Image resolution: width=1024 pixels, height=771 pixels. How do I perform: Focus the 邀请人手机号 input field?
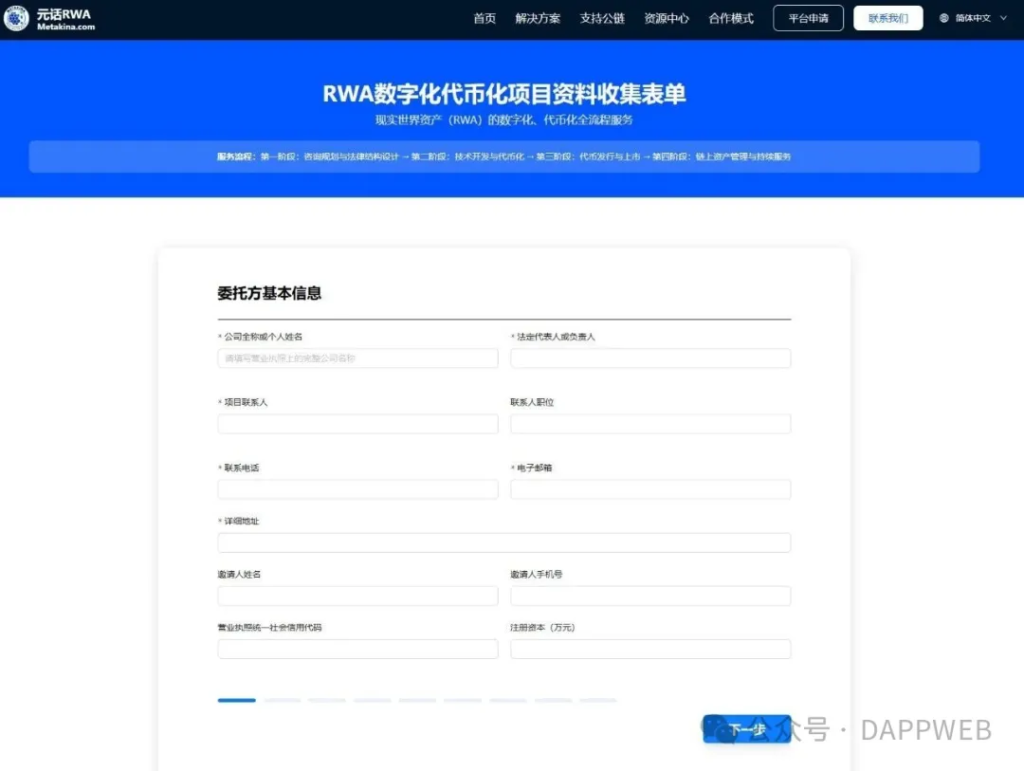coord(650,595)
